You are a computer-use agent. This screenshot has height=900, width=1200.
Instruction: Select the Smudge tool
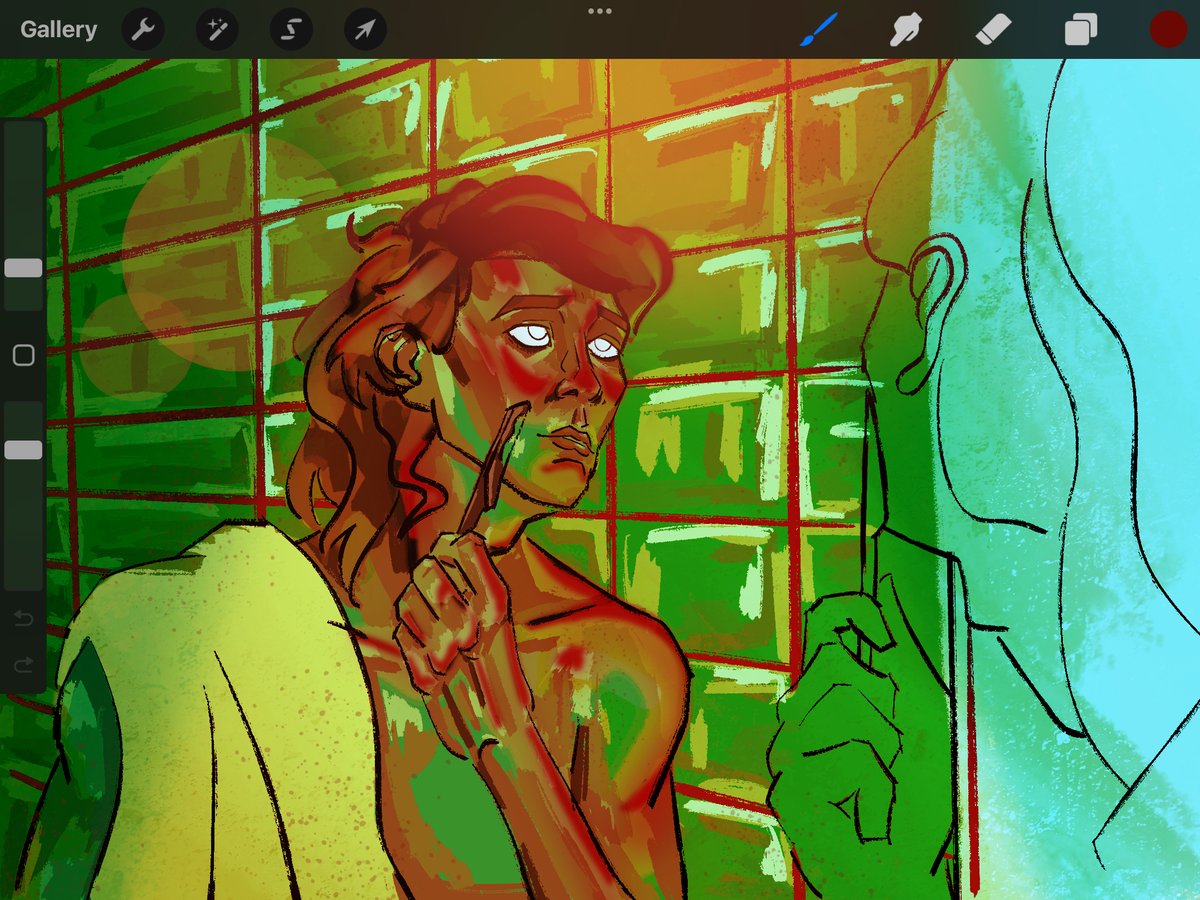tap(906, 29)
